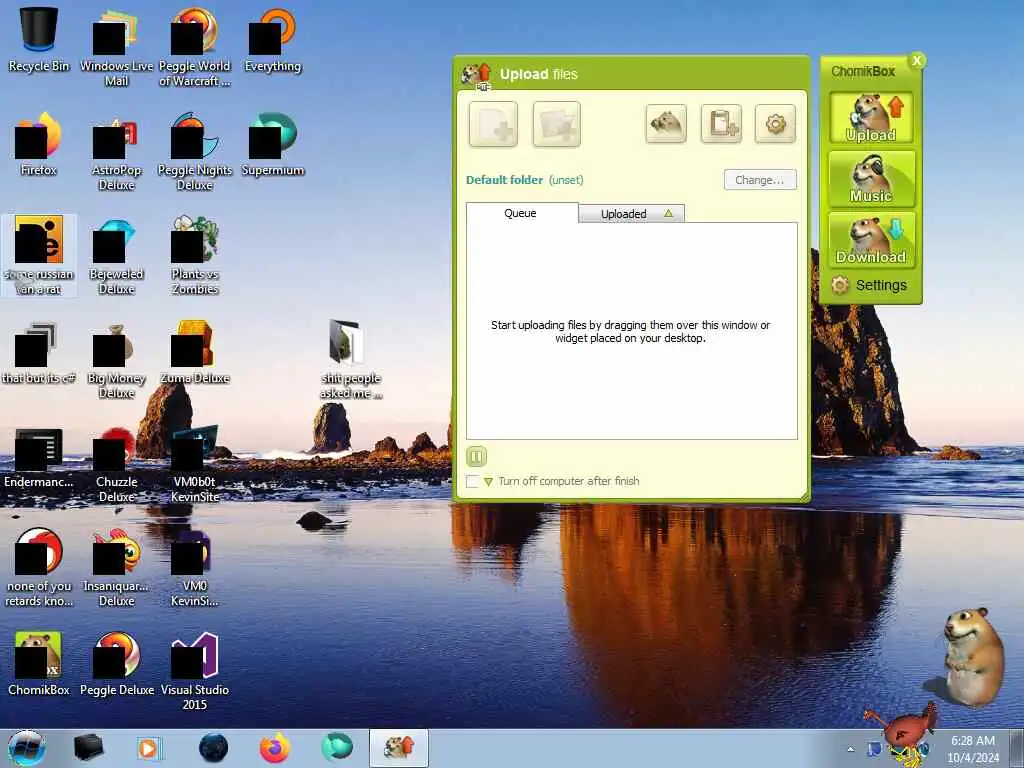Viewport: 1024px width, 768px height.
Task: Close the ChomikBox widget
Action: coord(917,61)
